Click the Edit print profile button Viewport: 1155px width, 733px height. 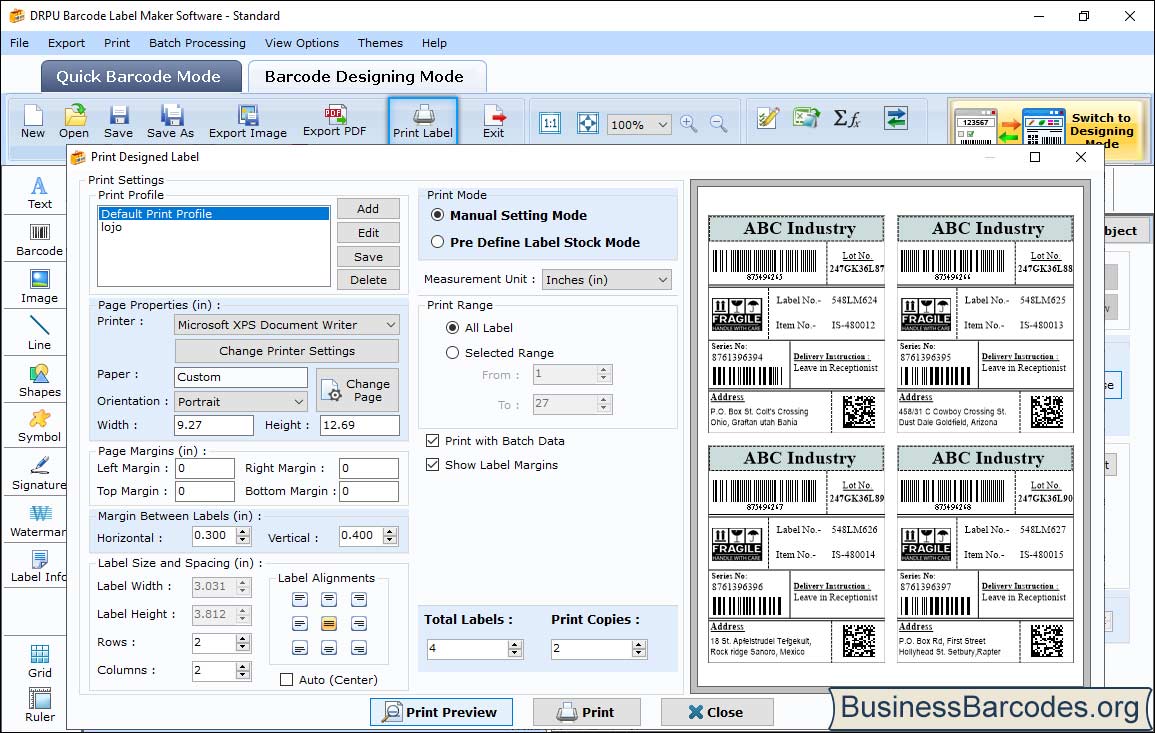[x=368, y=233]
